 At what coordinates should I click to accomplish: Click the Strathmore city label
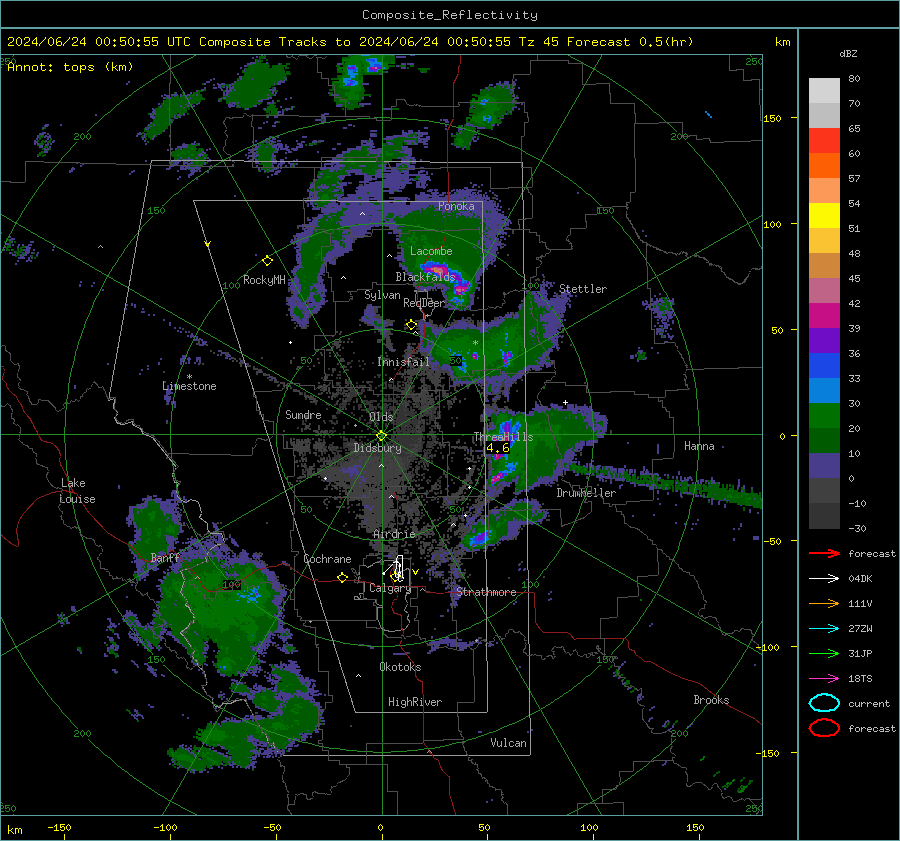click(x=486, y=592)
